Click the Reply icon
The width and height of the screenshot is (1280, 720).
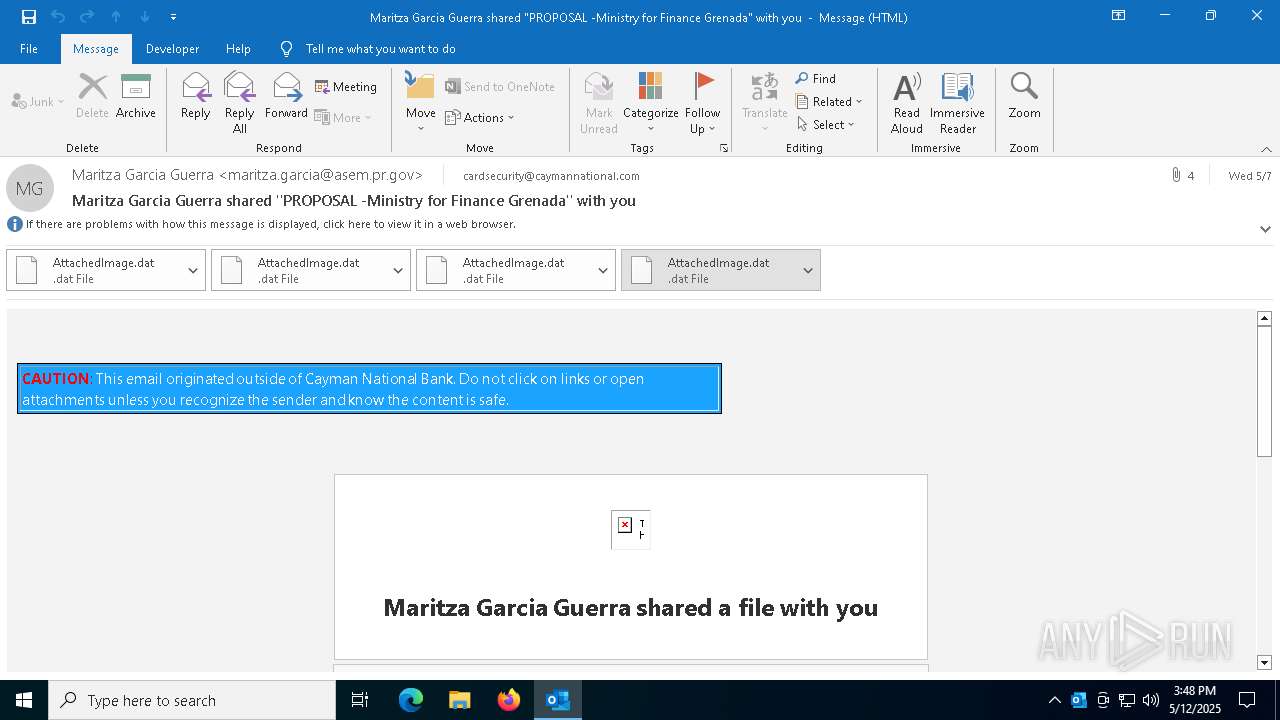196,96
